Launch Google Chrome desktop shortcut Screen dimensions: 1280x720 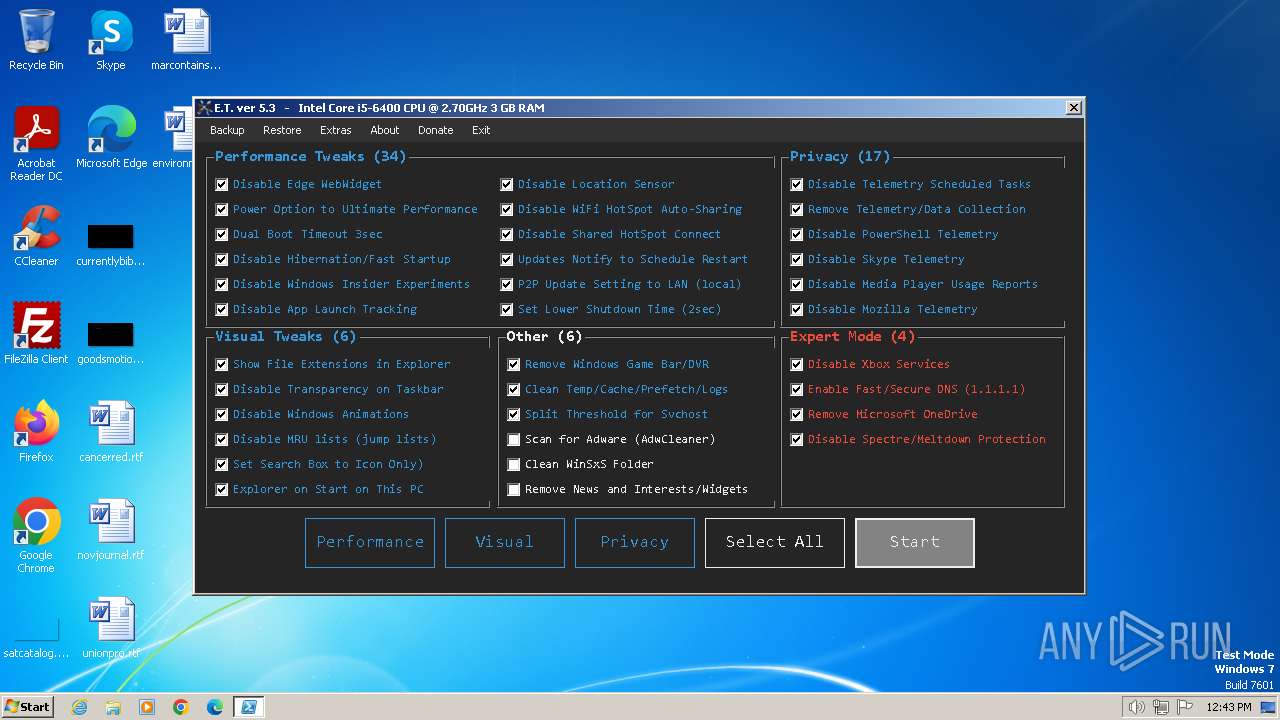click(x=36, y=536)
